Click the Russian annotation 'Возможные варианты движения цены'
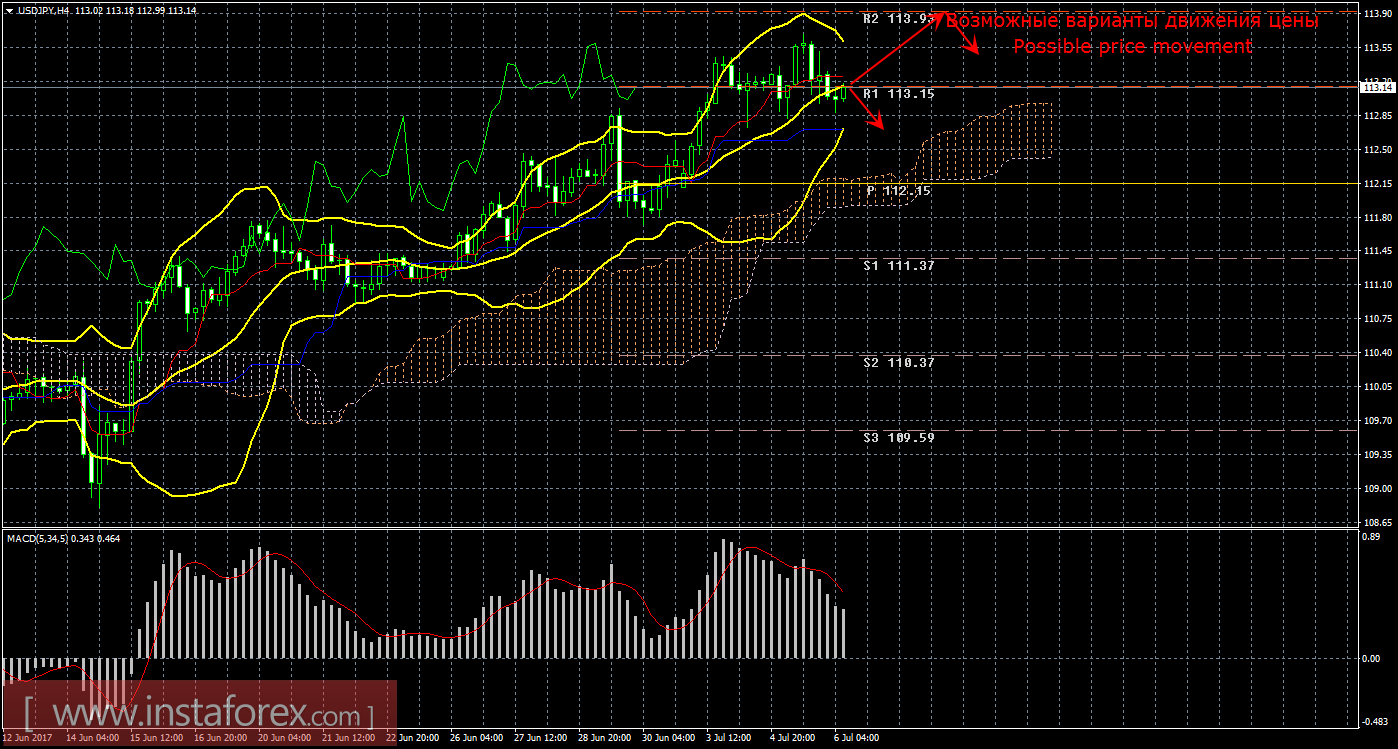 pos(1132,21)
